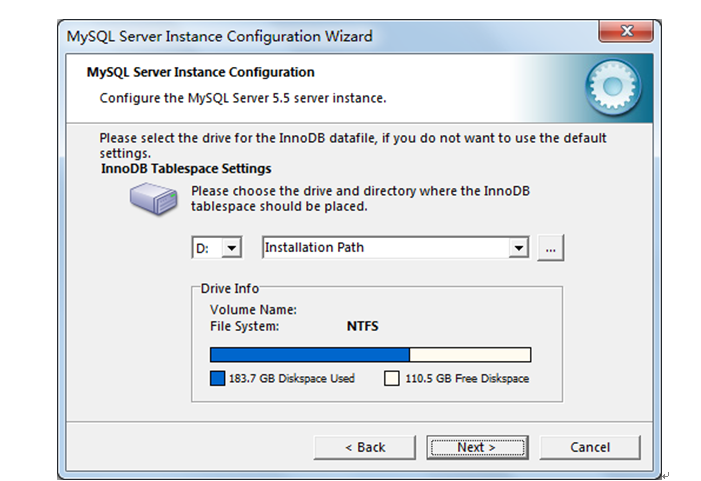Close the wizard window
701x481 pixels.
[x=626, y=31]
